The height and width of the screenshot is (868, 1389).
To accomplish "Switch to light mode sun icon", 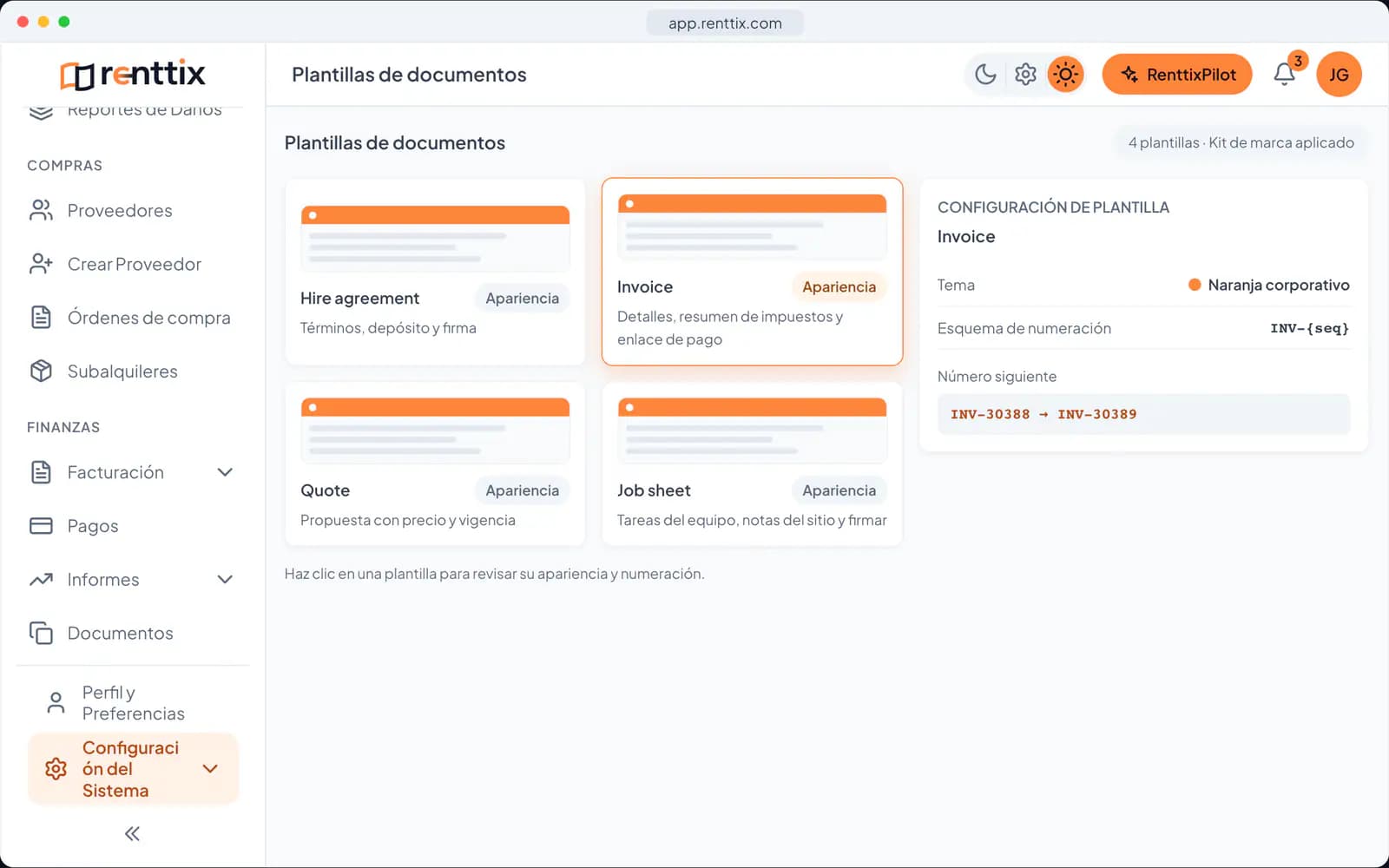I will click(1065, 75).
